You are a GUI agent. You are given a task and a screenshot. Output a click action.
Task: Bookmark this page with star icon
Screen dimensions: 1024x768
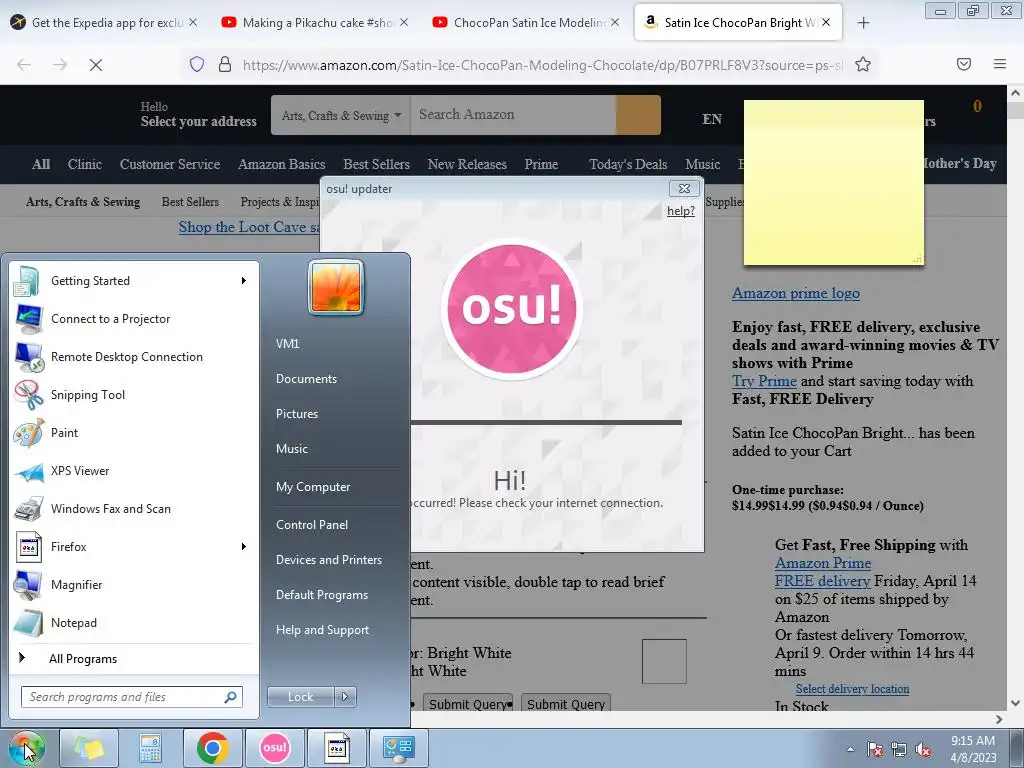(x=863, y=64)
